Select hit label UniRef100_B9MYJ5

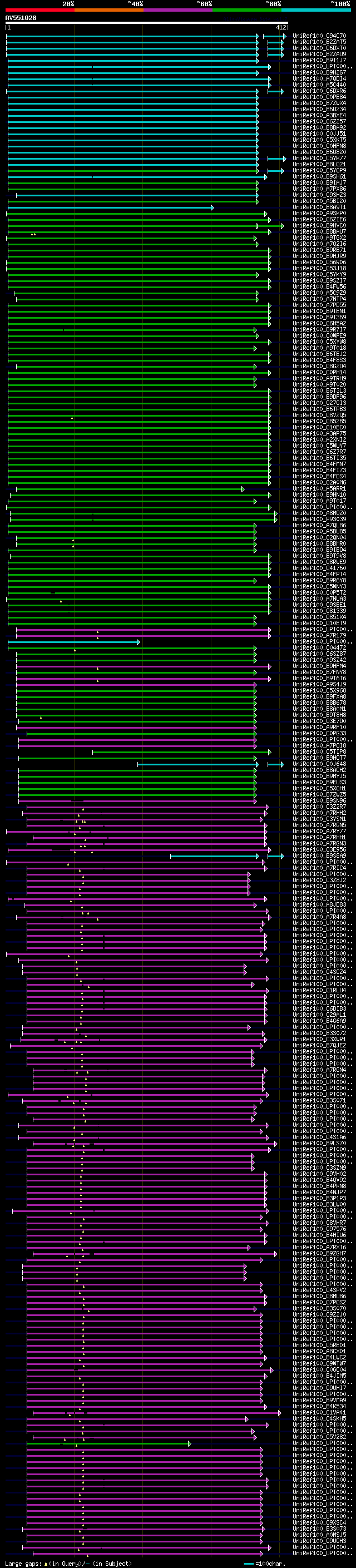coord(319,776)
